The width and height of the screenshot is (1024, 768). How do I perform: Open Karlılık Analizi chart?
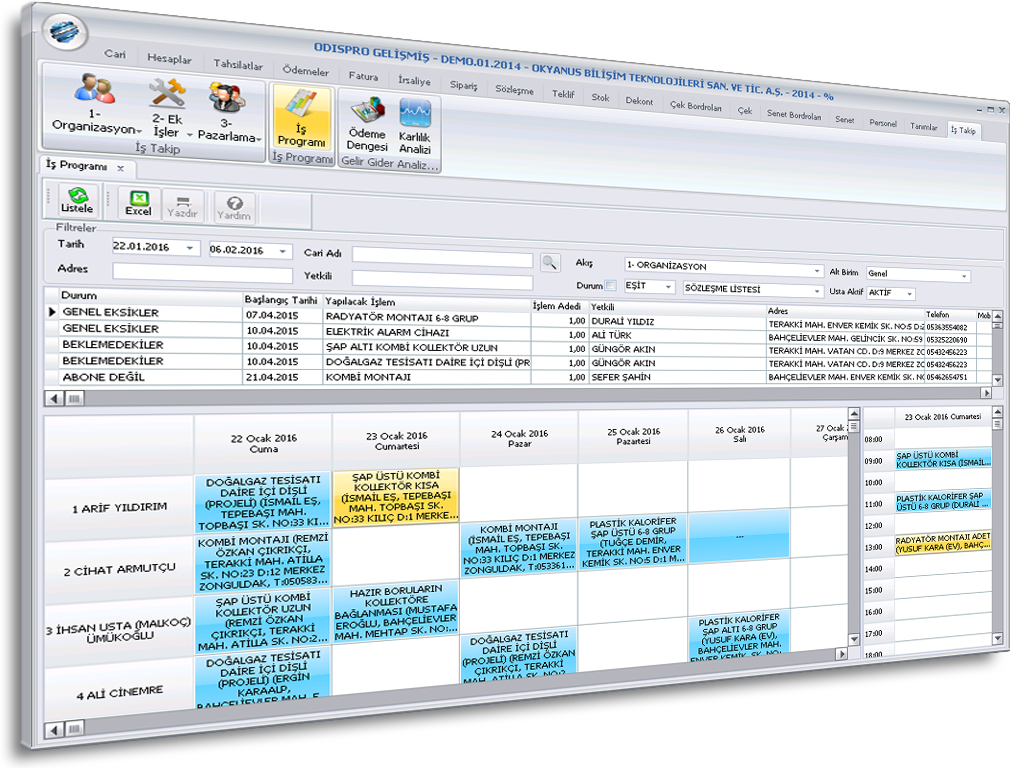415,128
